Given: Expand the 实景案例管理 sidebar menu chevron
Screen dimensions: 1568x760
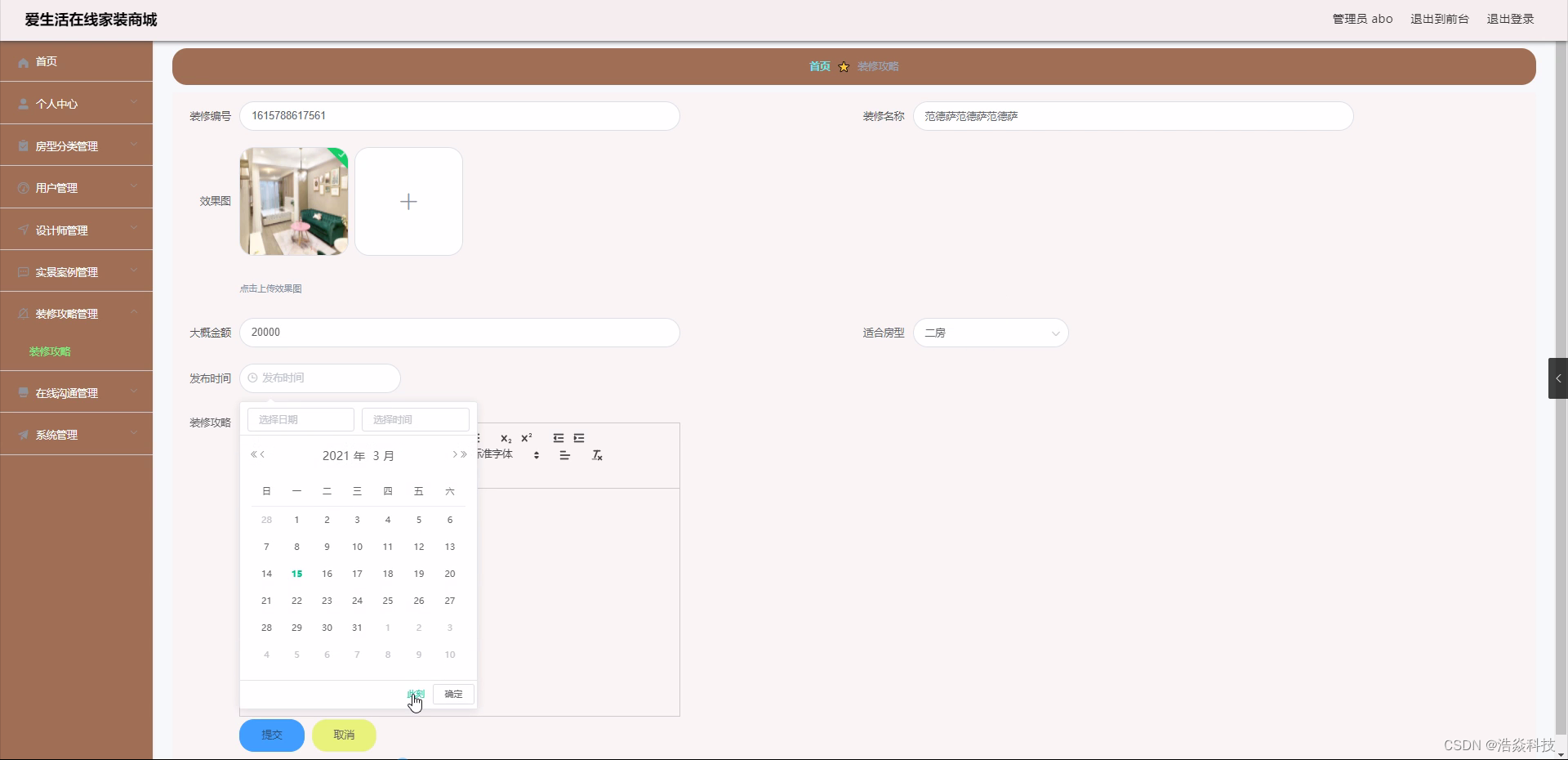Looking at the screenshot, I should 134,271.
